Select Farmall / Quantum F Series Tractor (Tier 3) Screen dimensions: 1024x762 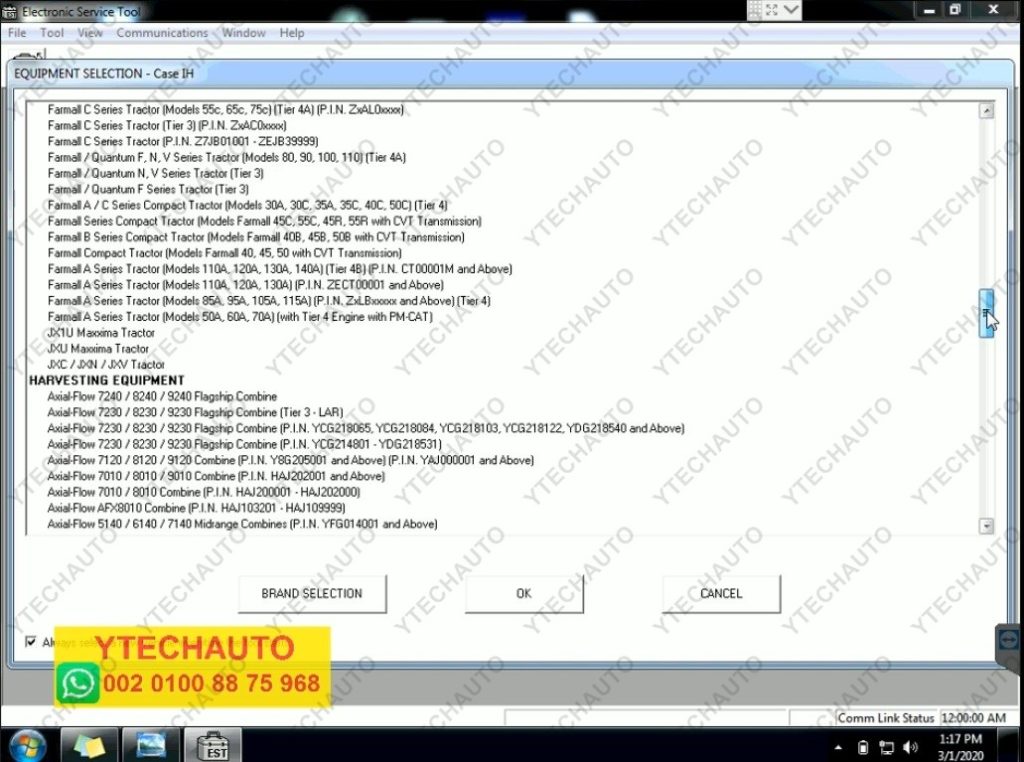[148, 189]
